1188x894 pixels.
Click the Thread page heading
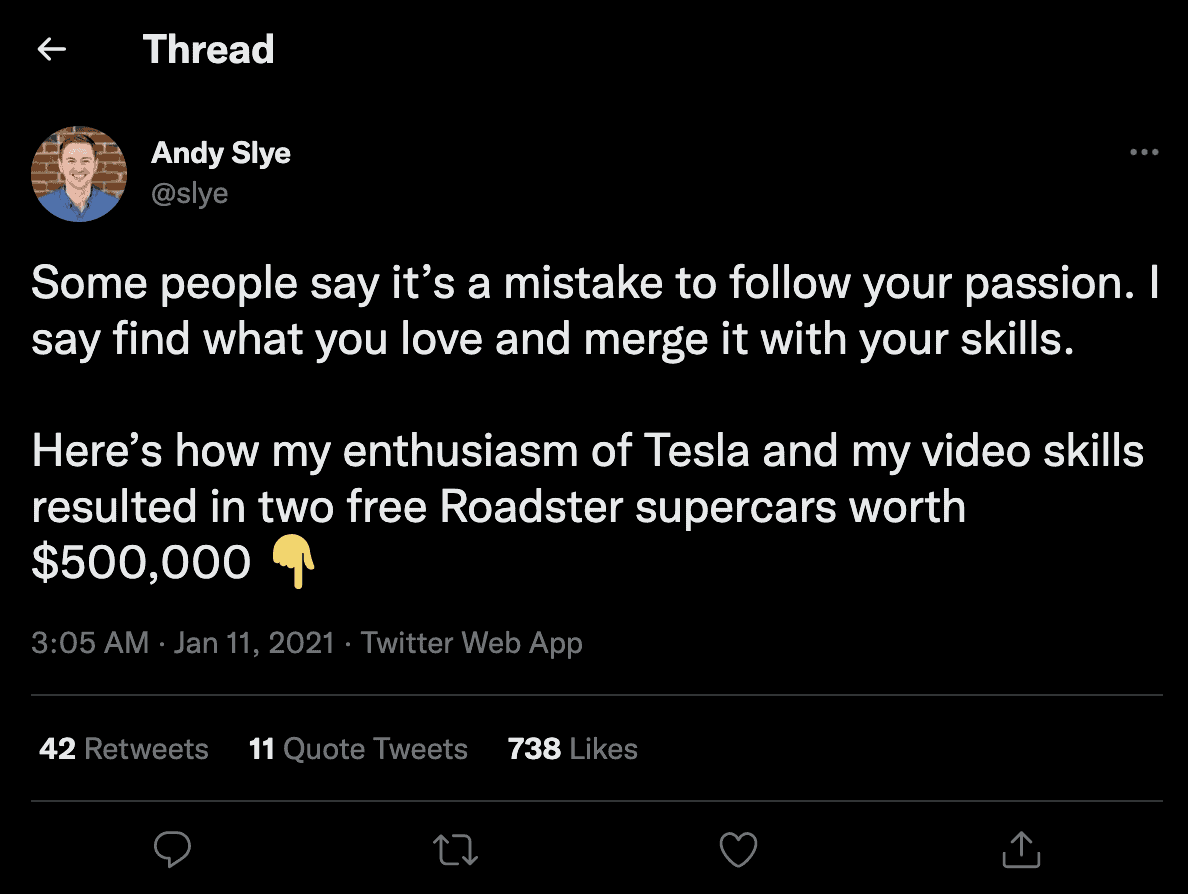[208, 49]
